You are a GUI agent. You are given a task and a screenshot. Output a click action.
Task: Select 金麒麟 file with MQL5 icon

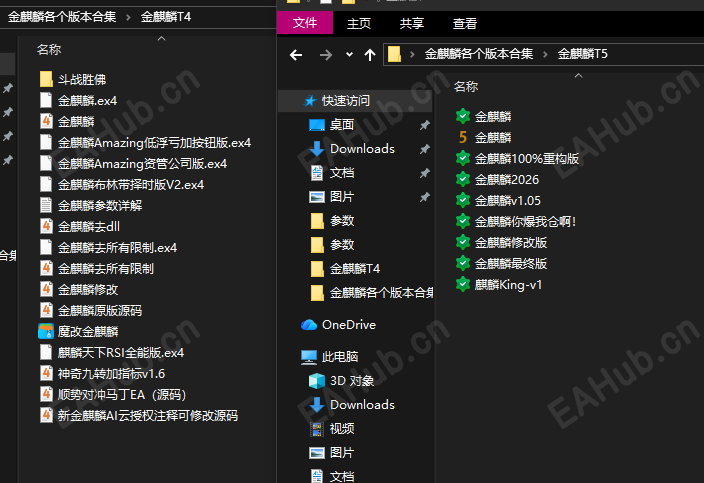[x=483, y=138]
